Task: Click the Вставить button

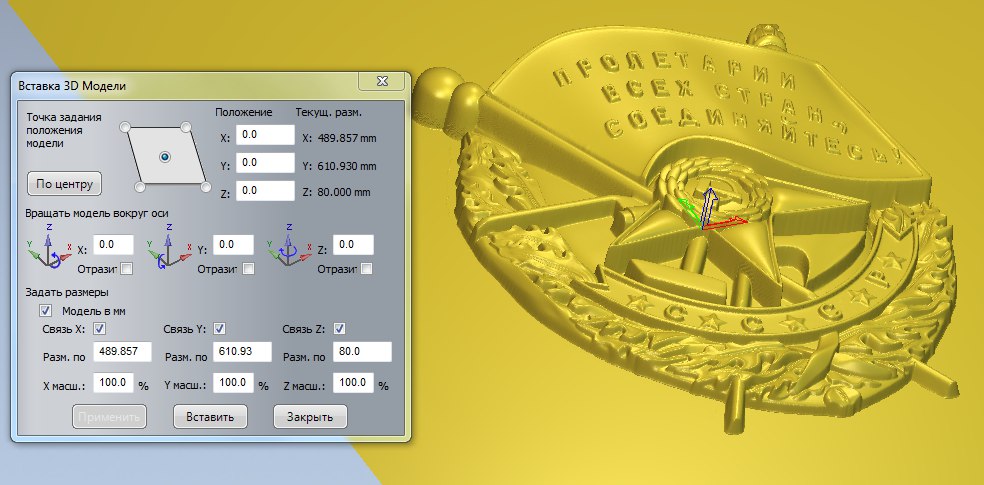Action: [210, 417]
